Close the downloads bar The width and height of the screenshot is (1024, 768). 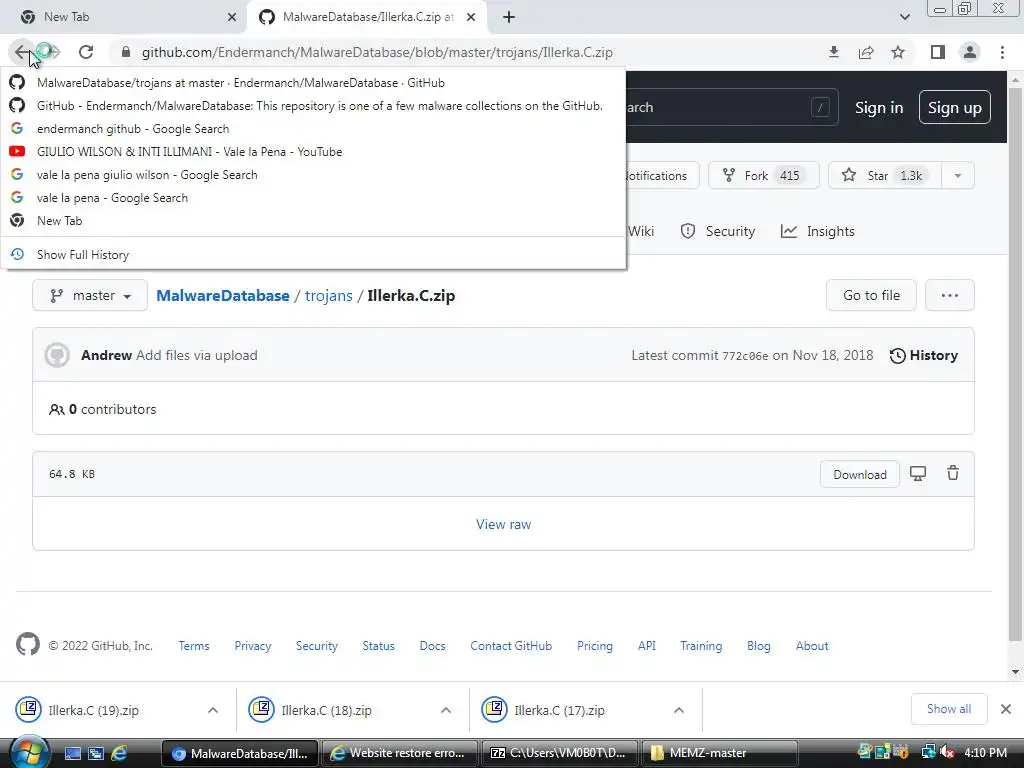click(1006, 709)
